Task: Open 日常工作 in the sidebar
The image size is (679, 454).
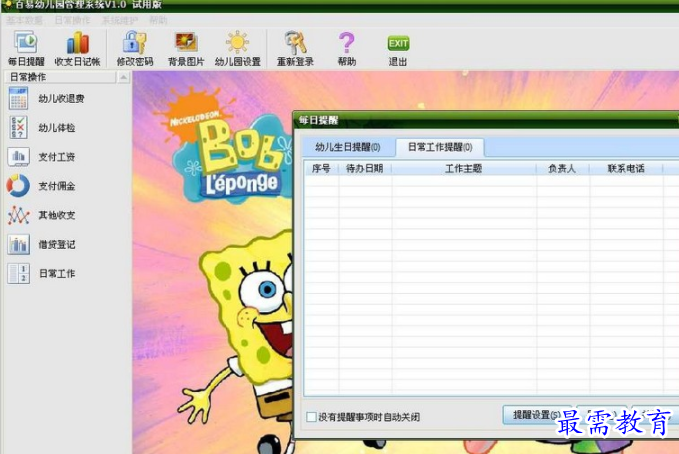Action: pyautogui.click(x=42, y=274)
